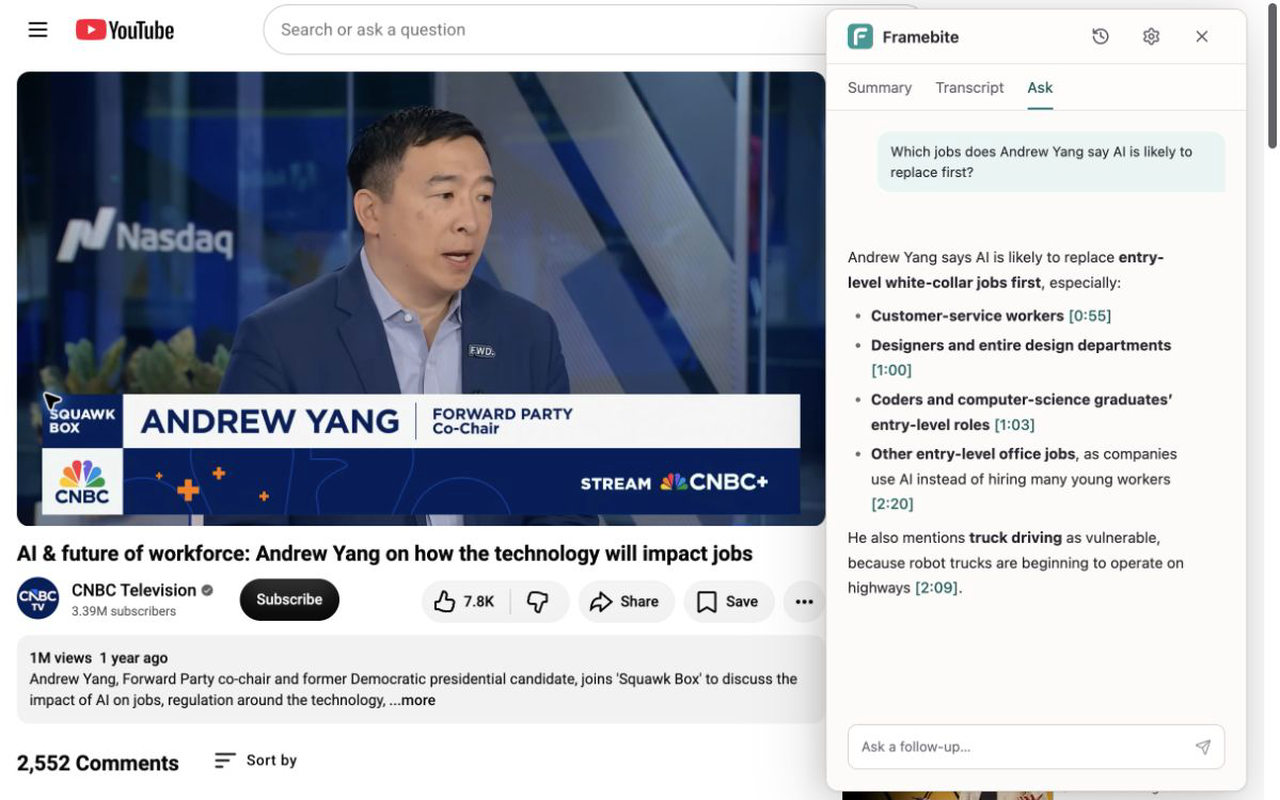Click the video title text
The image size is (1280, 800).
(x=385, y=554)
